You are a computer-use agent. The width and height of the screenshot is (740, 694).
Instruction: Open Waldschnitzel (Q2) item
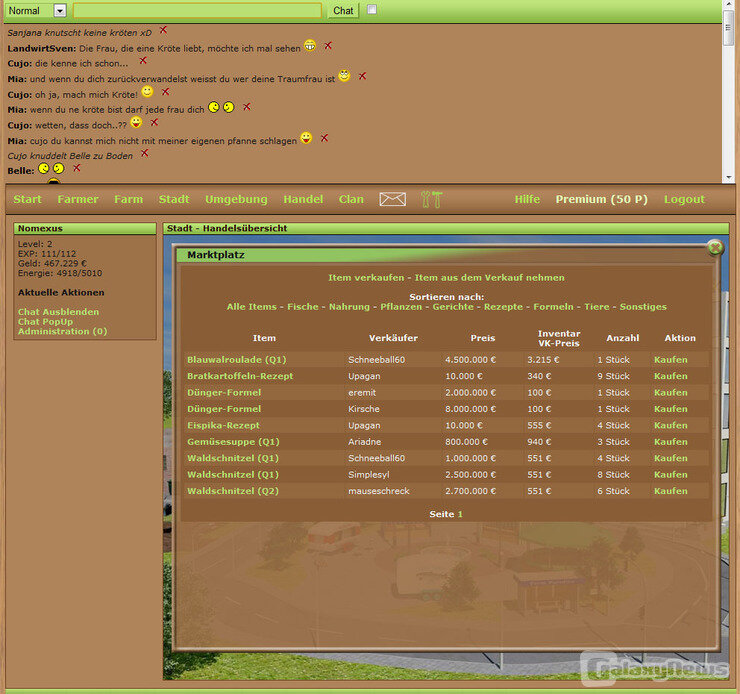click(x=233, y=491)
